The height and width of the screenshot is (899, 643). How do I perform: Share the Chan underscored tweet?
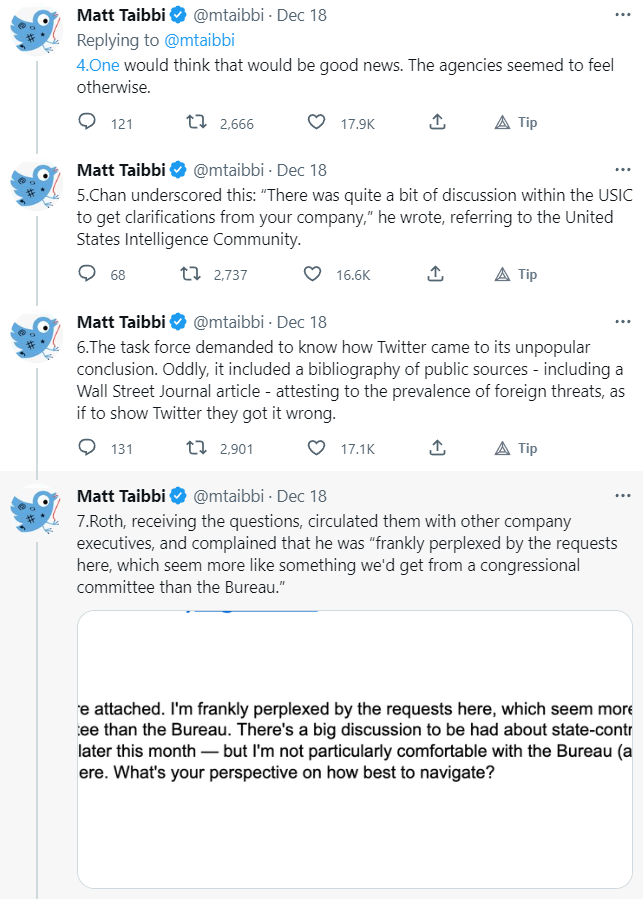point(436,274)
